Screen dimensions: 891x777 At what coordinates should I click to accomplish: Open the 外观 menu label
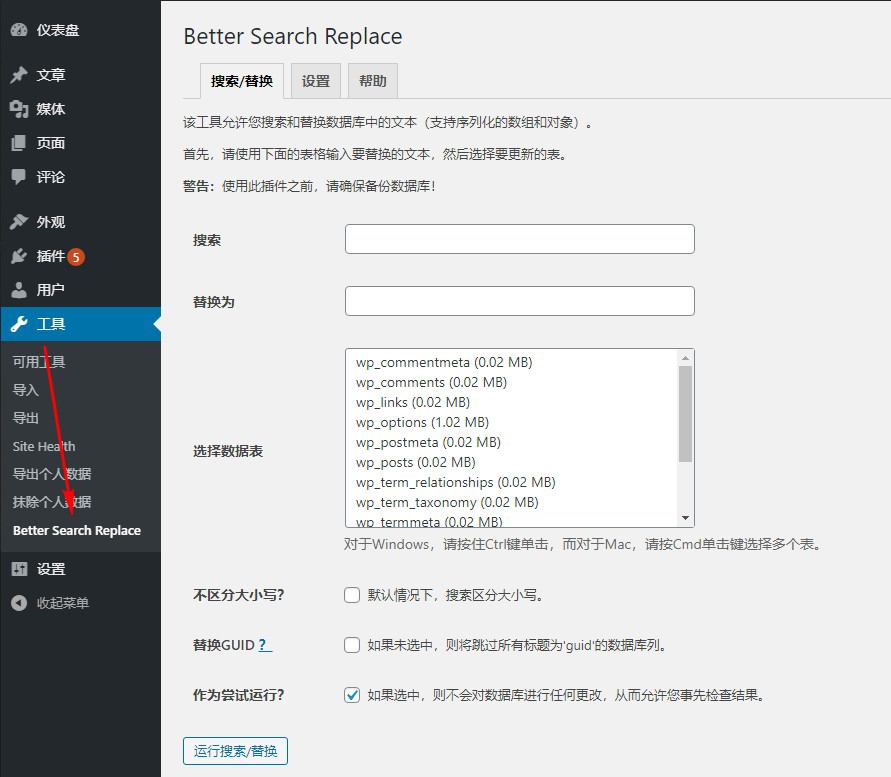point(51,222)
